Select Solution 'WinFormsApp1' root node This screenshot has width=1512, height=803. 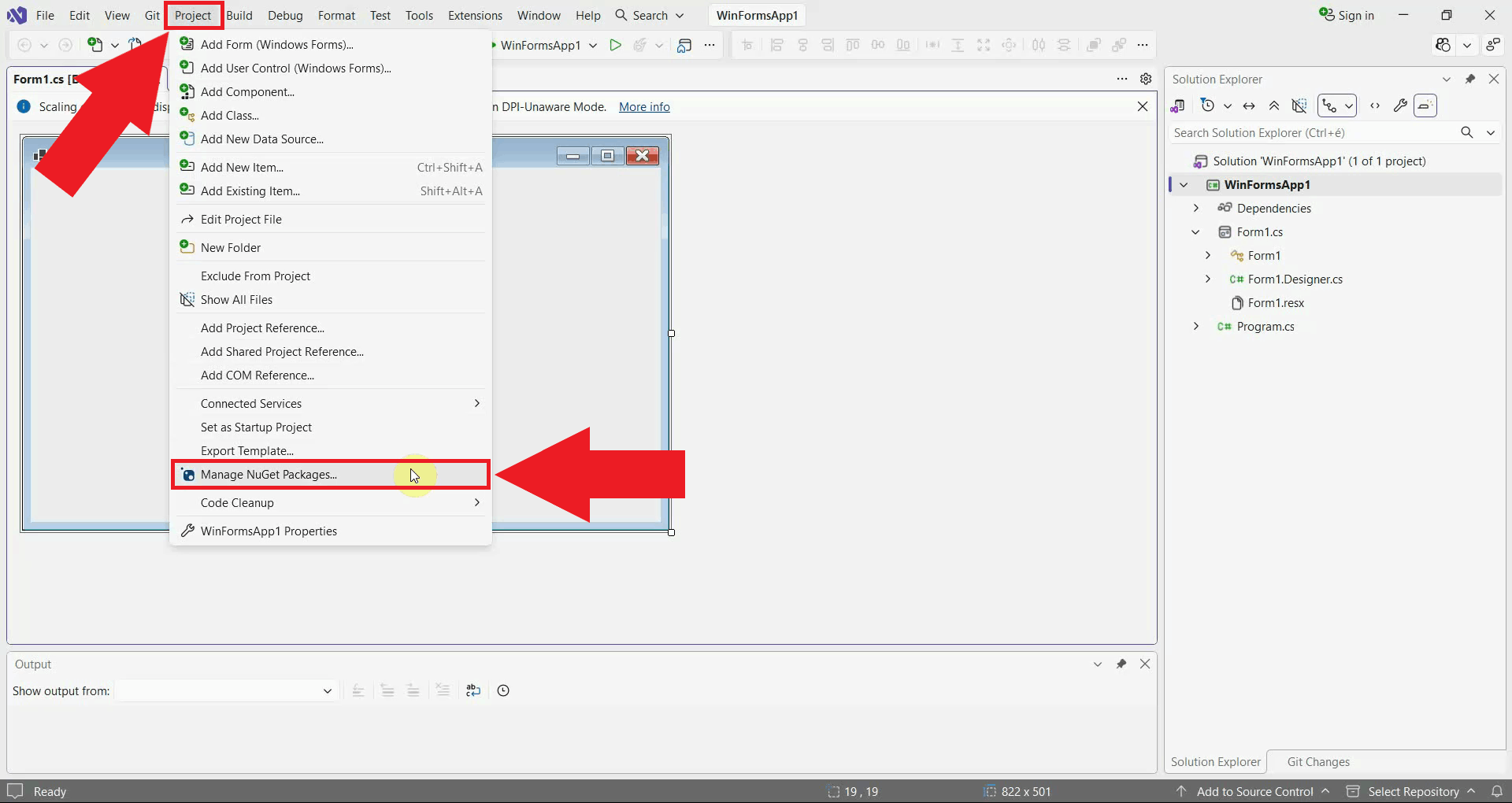tap(1319, 161)
